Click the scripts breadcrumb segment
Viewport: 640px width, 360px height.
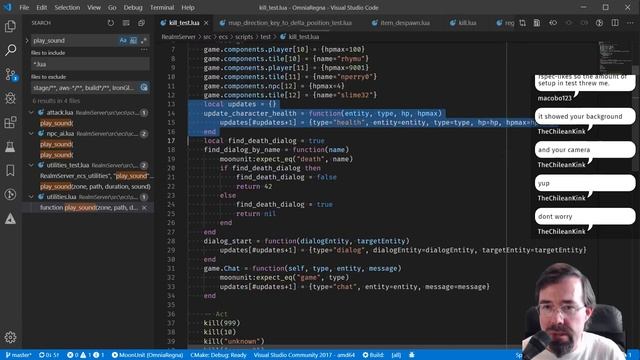click(x=244, y=37)
